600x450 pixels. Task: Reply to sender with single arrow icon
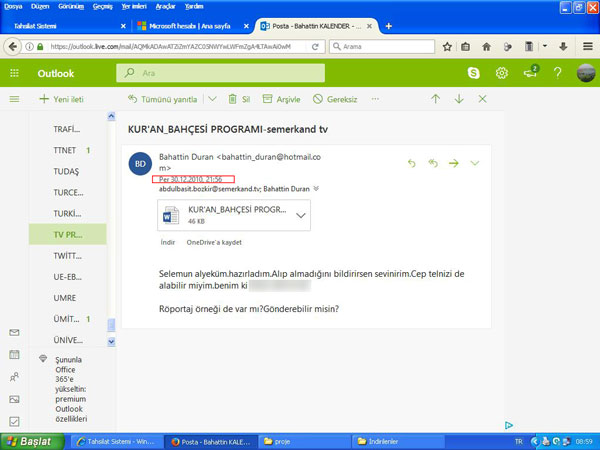pos(411,163)
